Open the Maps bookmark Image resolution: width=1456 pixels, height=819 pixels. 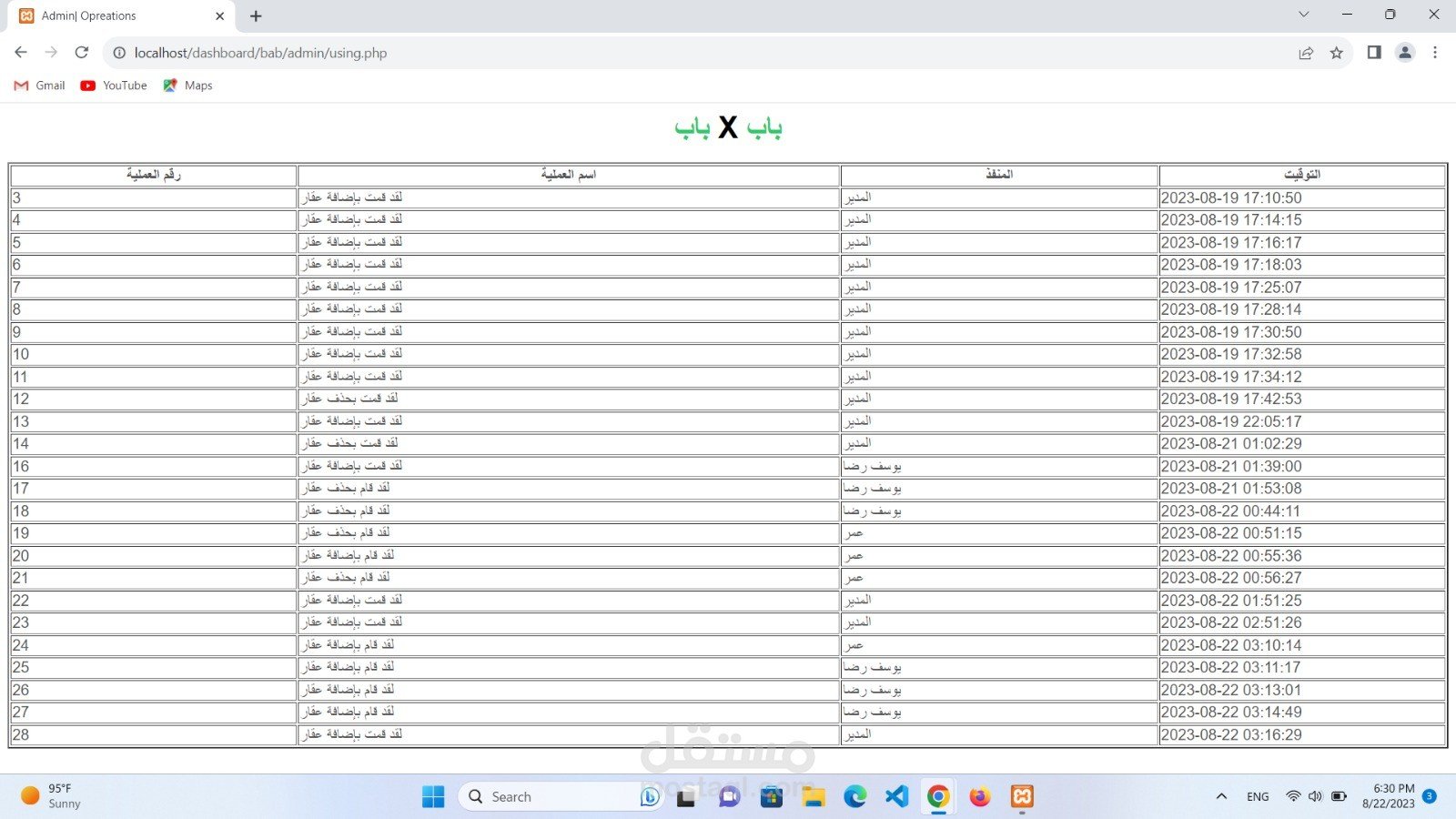click(187, 86)
